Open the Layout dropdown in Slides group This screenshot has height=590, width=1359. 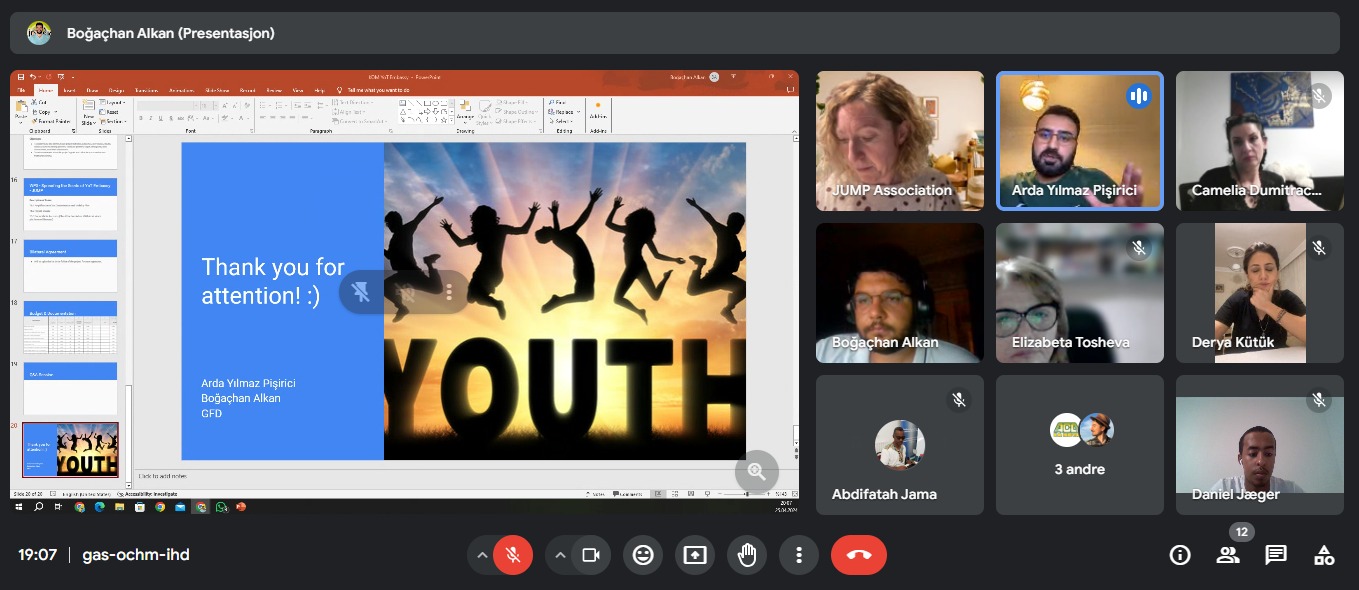pyautogui.click(x=112, y=102)
